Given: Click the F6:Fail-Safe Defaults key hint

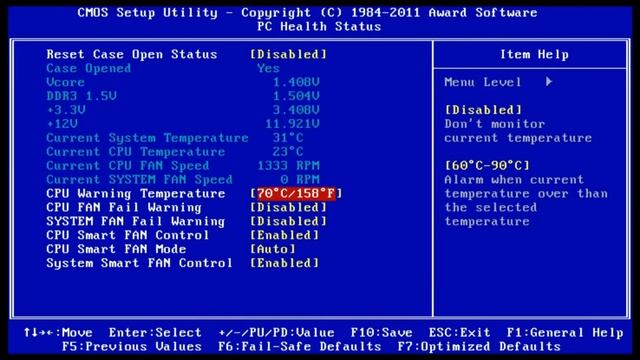Looking at the screenshot, I should 300,347.
